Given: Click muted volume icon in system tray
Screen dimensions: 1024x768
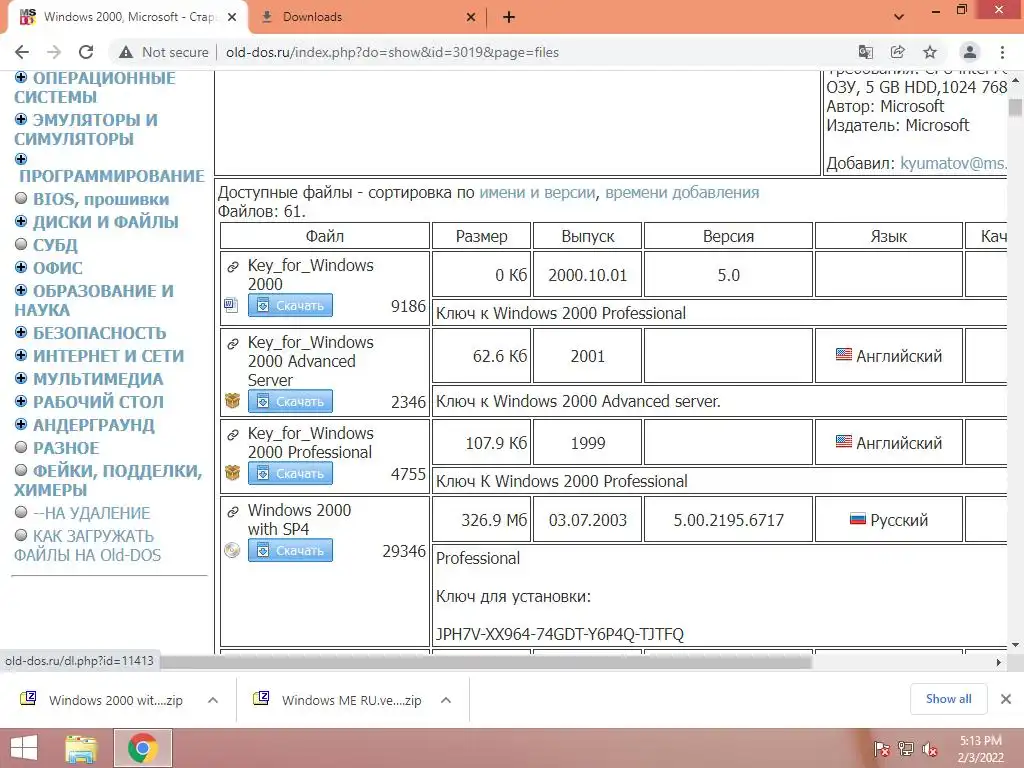Looking at the screenshot, I should tap(931, 749).
